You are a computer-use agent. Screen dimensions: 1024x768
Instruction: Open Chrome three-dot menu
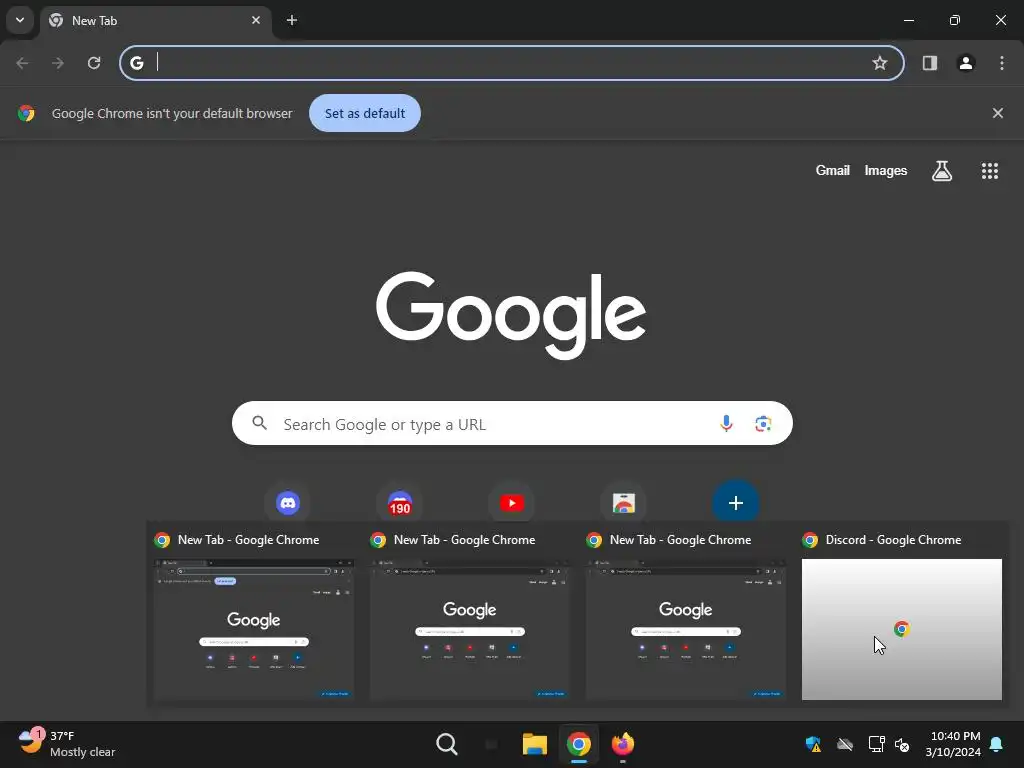coord(1002,63)
